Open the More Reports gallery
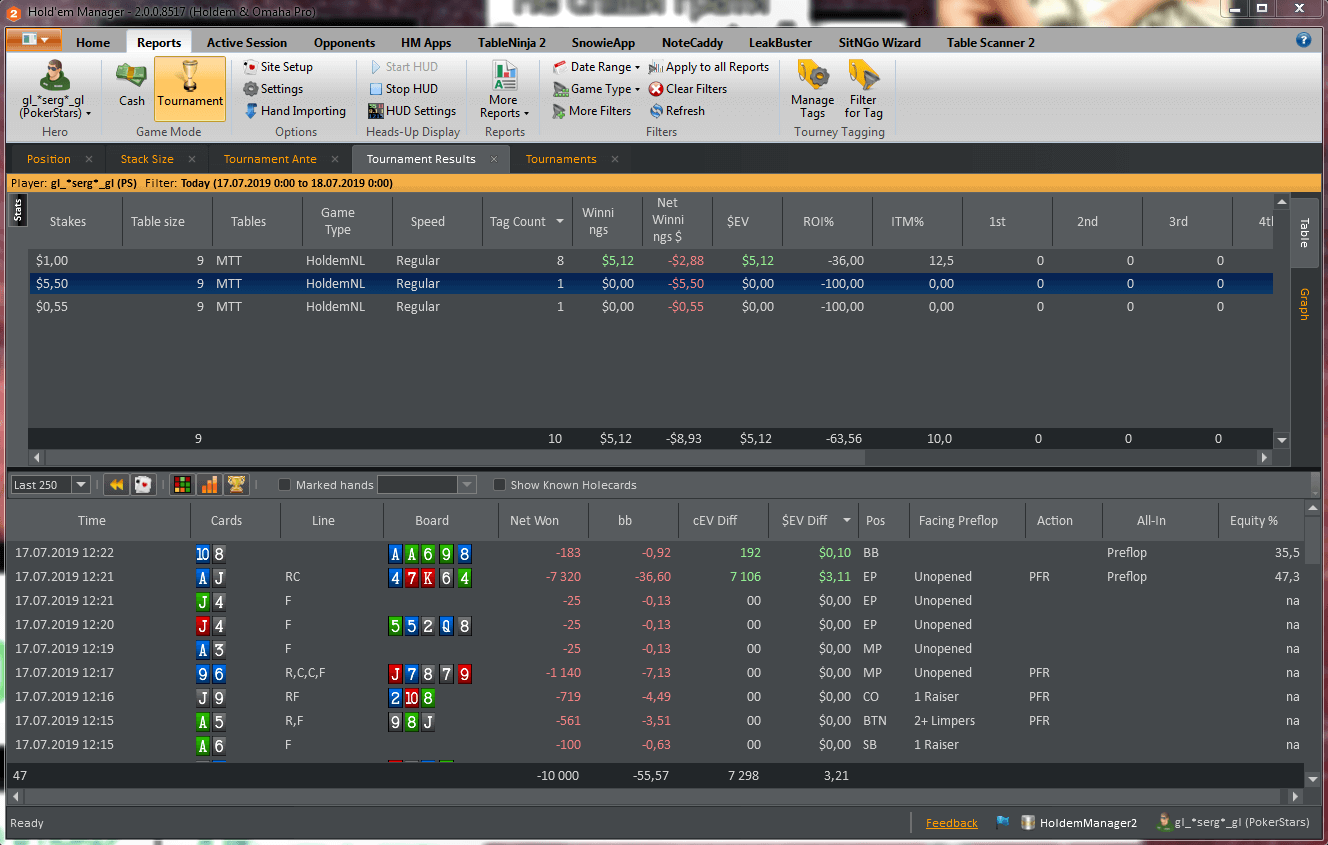The height and width of the screenshot is (845, 1328). pos(504,90)
